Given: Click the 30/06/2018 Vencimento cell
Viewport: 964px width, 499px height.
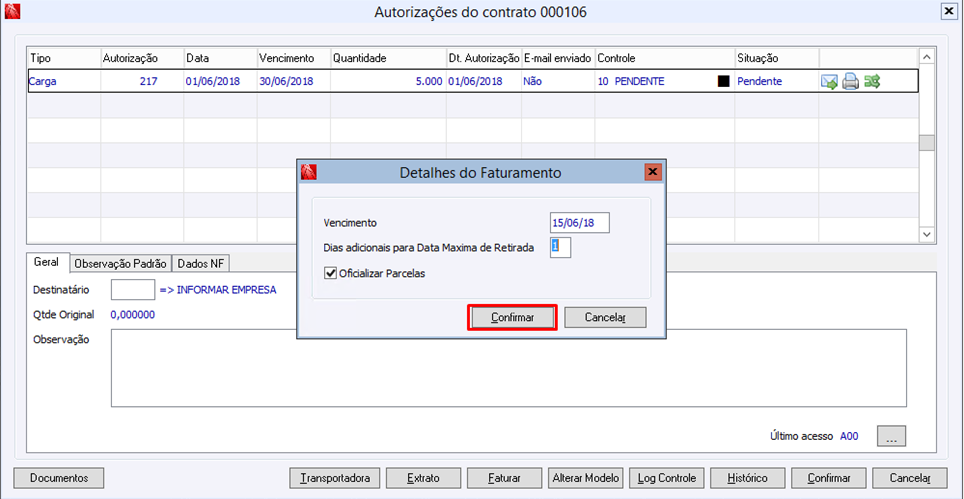Looking at the screenshot, I should [294, 81].
